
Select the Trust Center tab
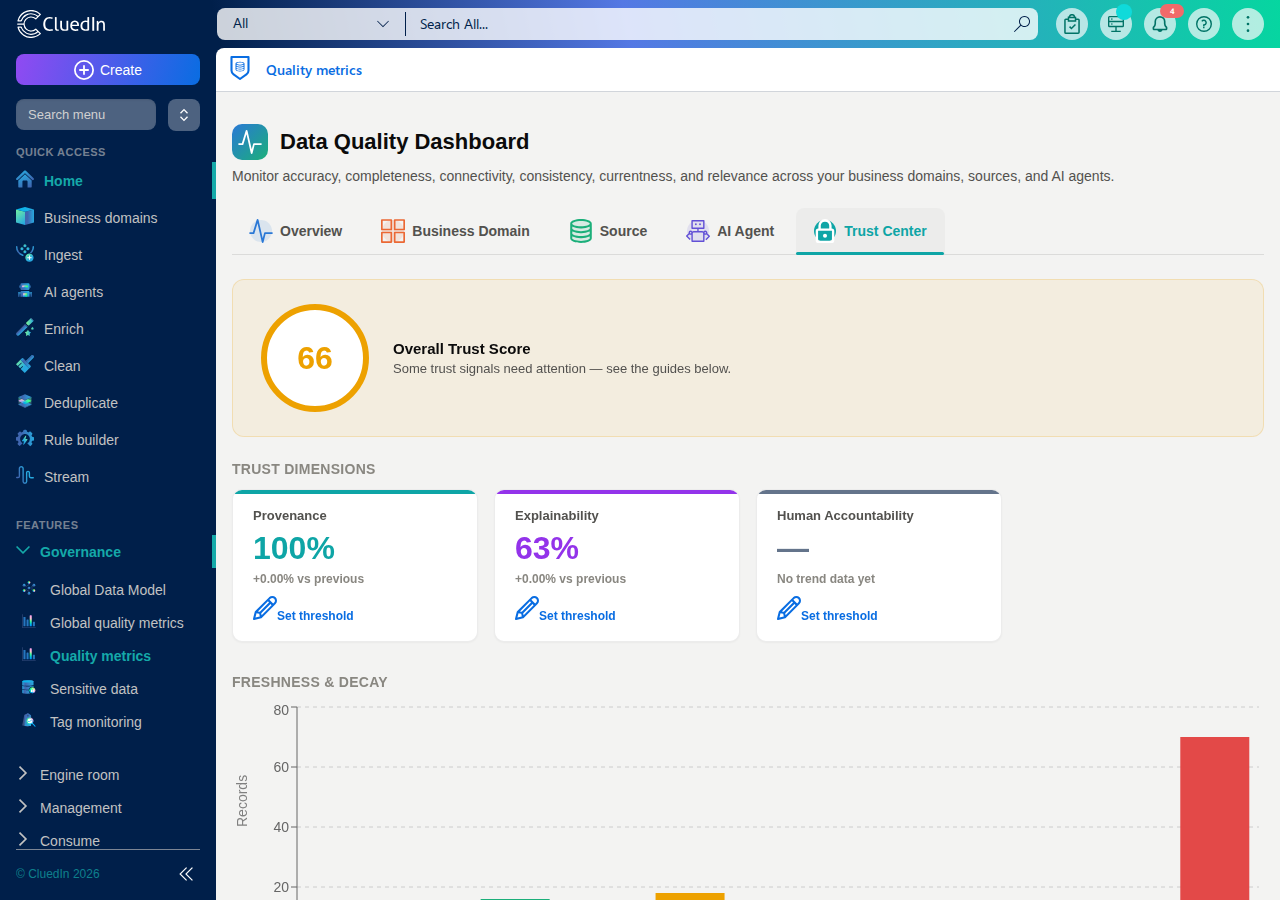870,231
